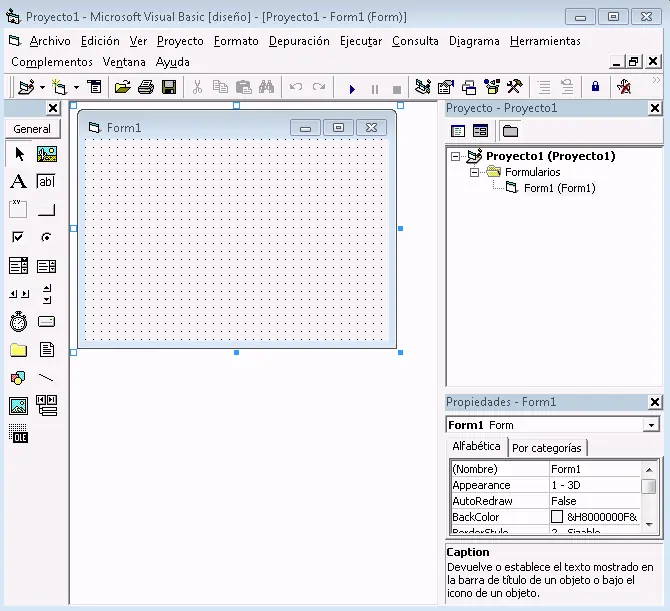Click the Print toolbar icon
The height and width of the screenshot is (611, 670).
(x=146, y=87)
